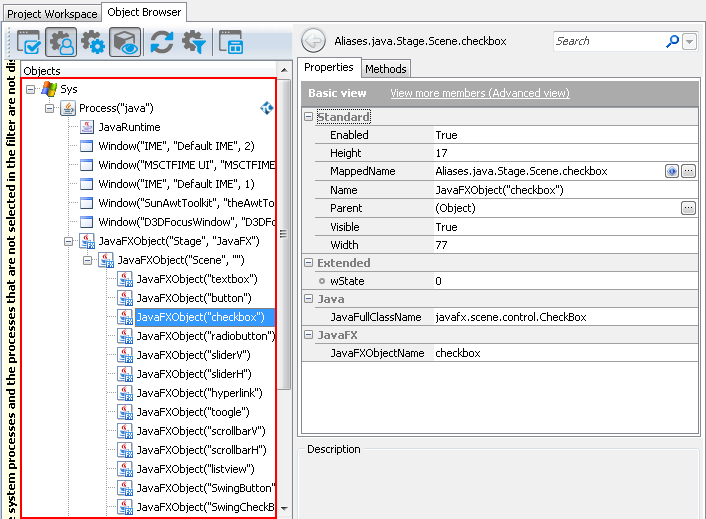
Task: Click the View more members (Advanced view) link
Action: [479, 93]
